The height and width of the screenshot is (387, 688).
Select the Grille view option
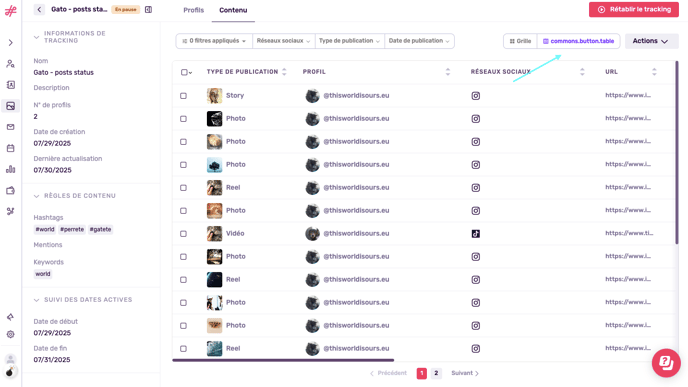click(x=520, y=41)
